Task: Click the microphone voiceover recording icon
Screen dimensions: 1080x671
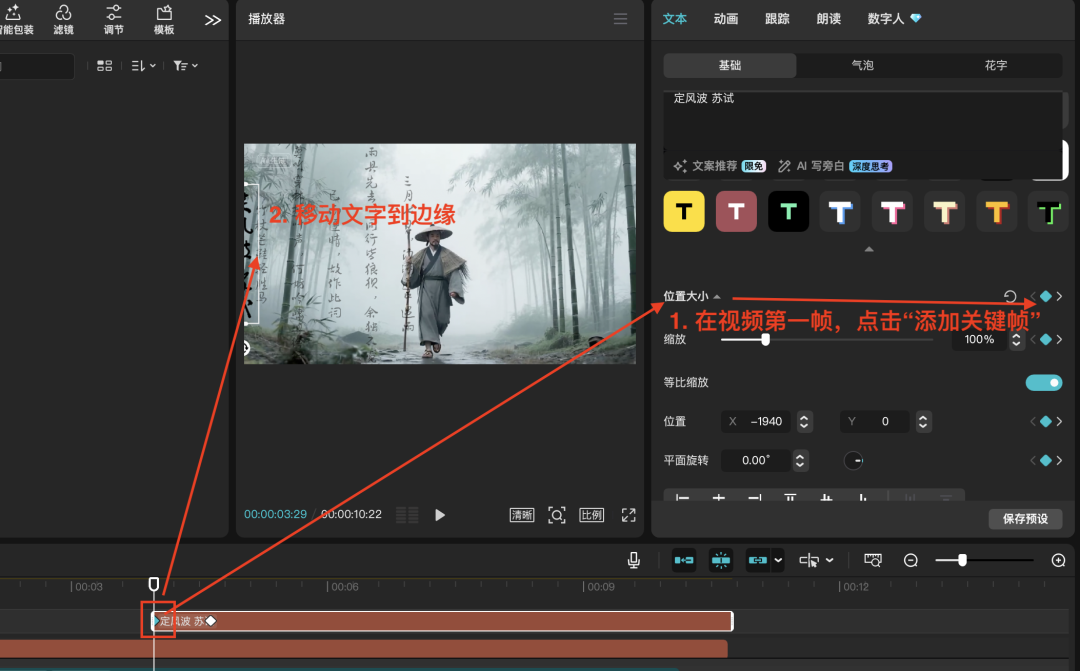Action: coord(633,560)
